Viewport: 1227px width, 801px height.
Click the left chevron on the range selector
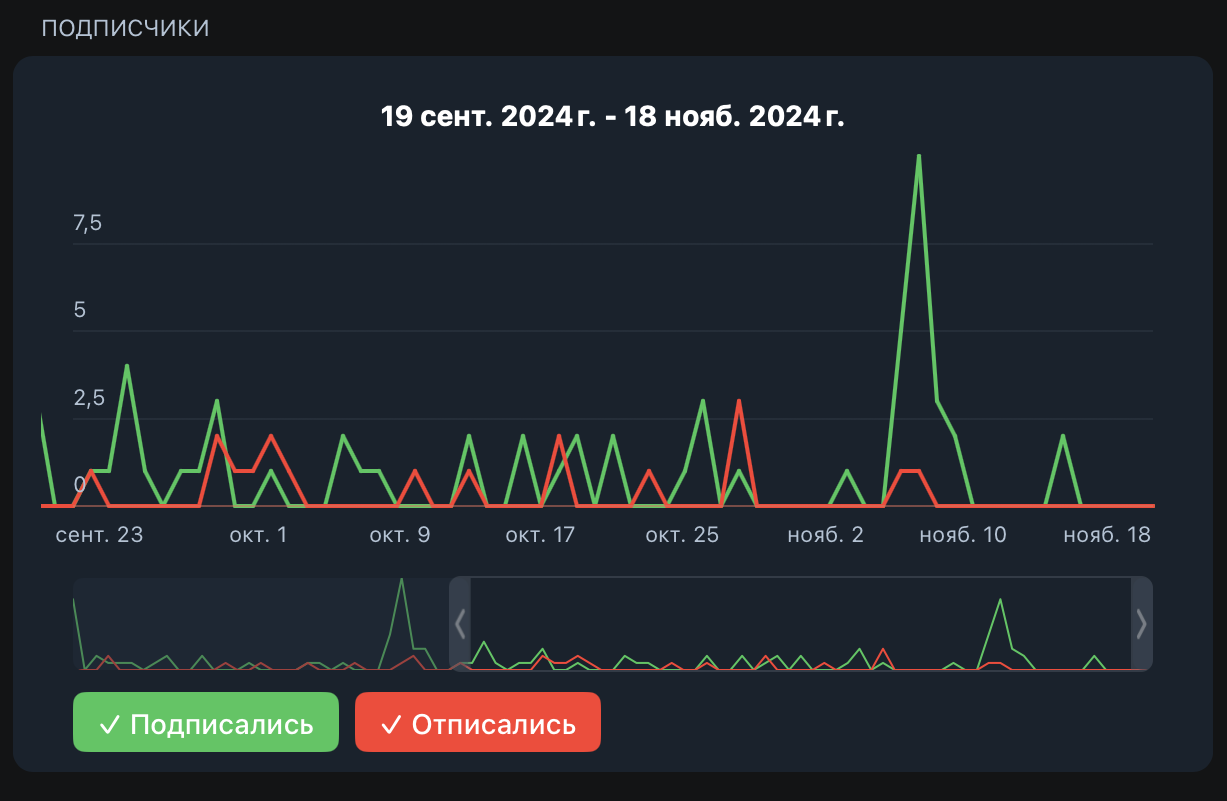pos(460,624)
